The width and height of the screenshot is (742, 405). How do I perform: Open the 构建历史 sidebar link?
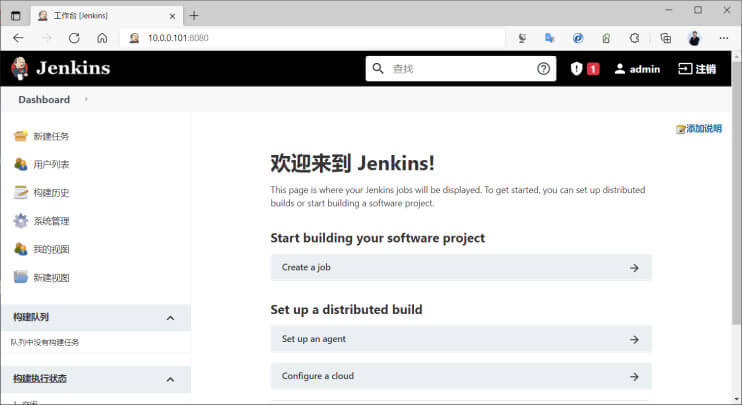coord(51,193)
